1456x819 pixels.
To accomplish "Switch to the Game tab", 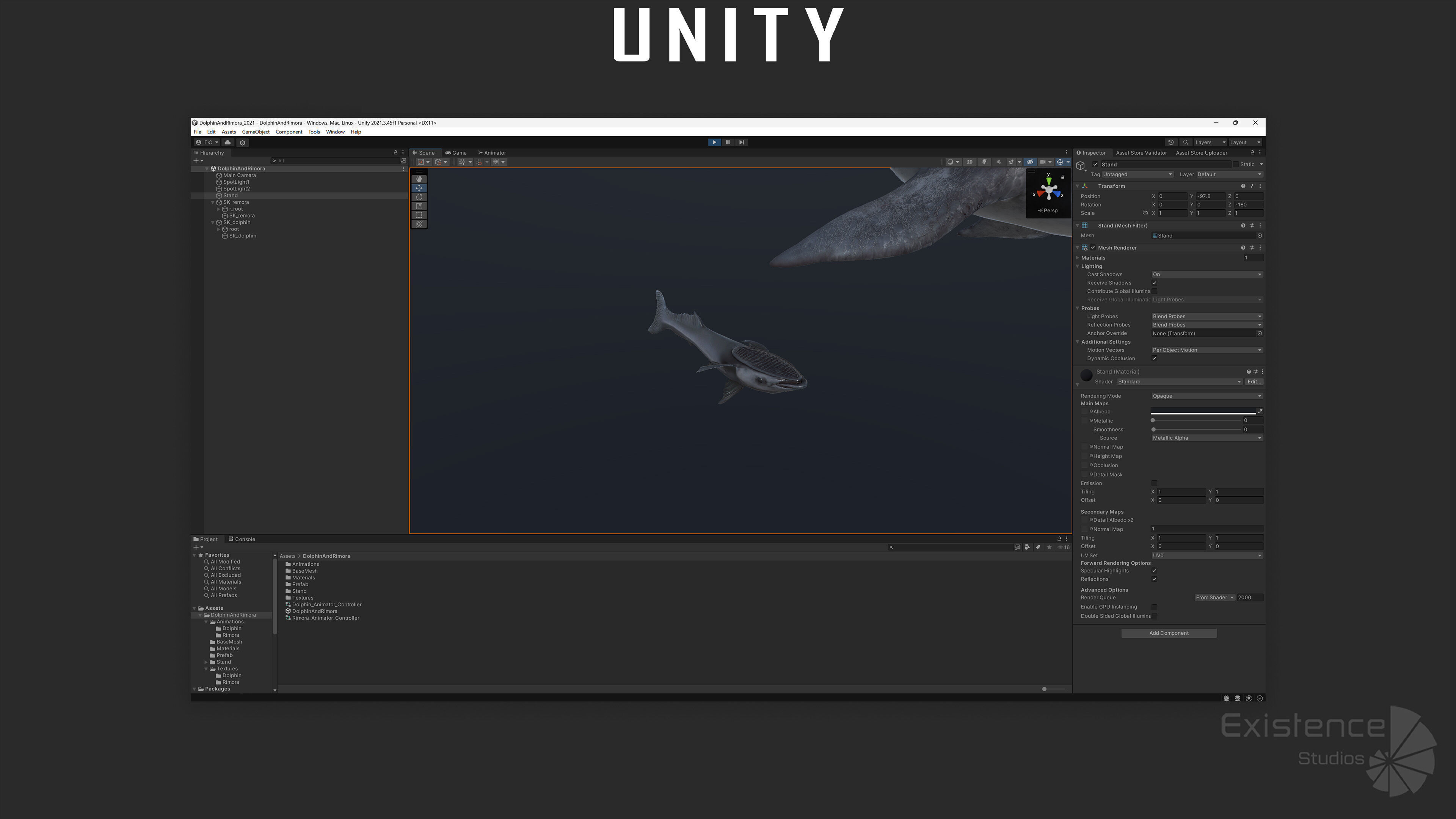I will click(456, 152).
